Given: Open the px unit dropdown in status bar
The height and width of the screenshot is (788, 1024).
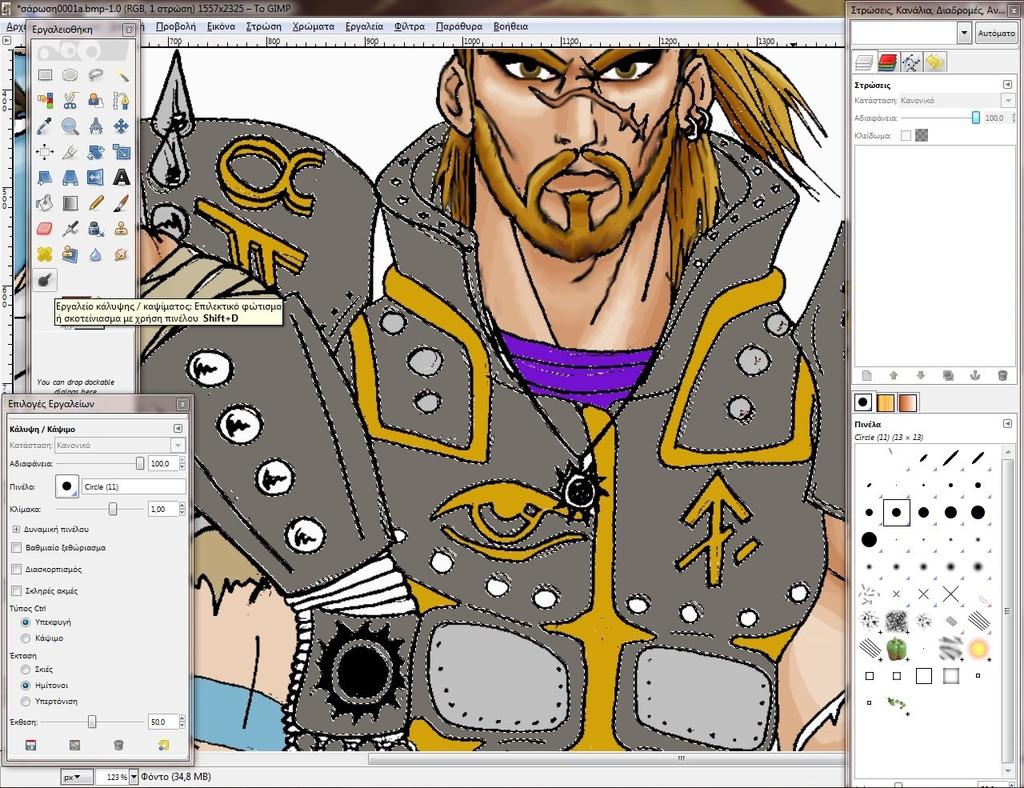Looking at the screenshot, I should [x=76, y=777].
